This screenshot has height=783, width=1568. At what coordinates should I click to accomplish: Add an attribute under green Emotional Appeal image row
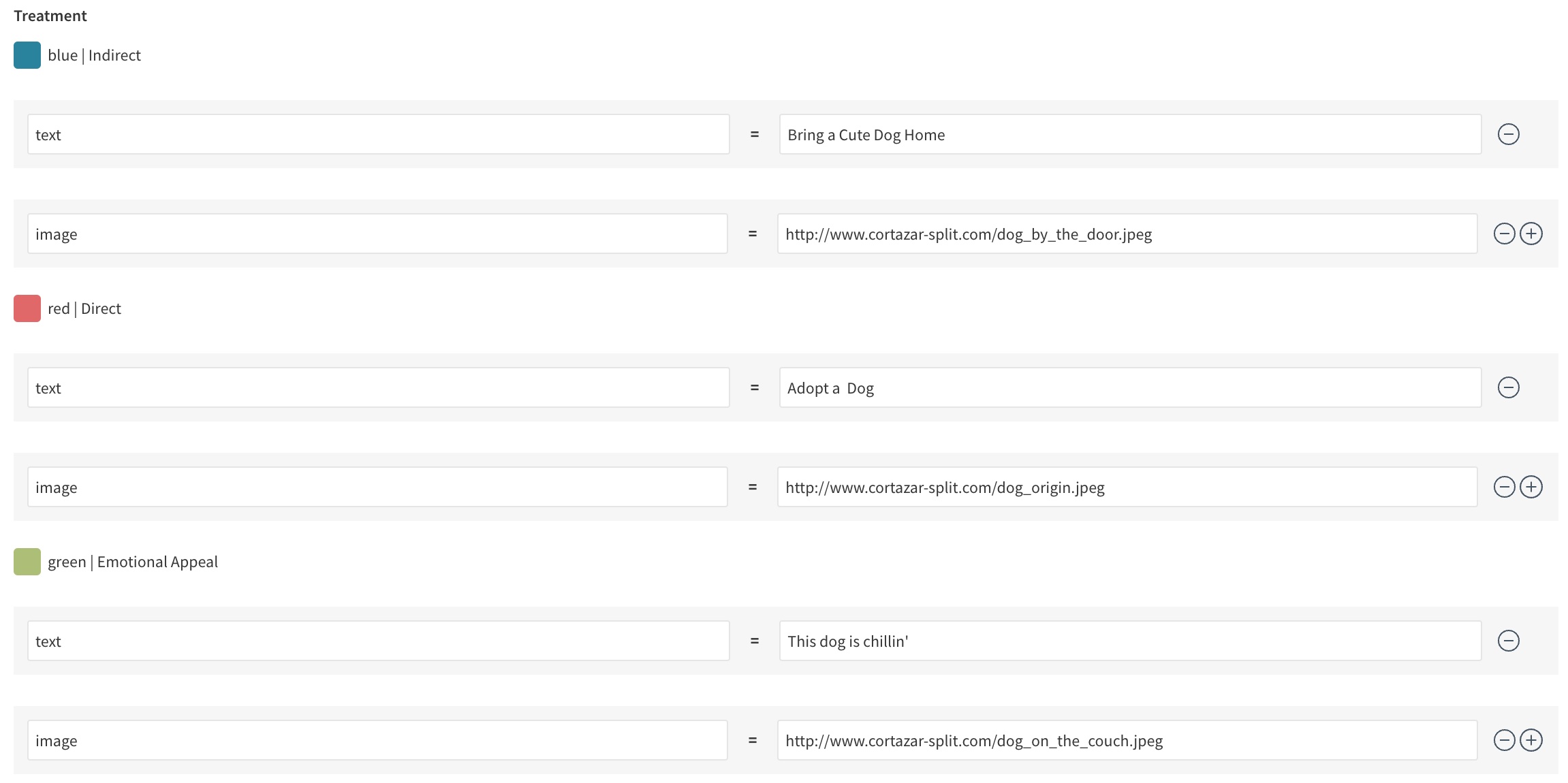1532,740
